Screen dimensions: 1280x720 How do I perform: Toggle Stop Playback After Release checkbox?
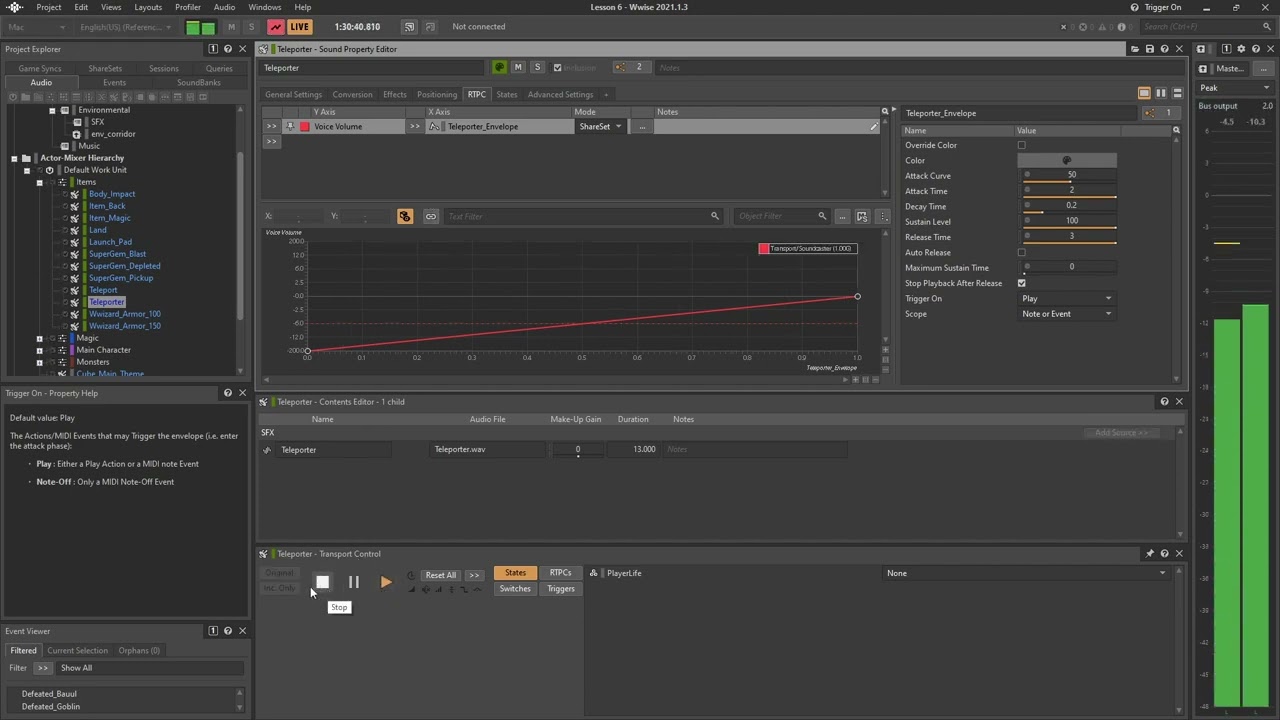[x=1021, y=283]
